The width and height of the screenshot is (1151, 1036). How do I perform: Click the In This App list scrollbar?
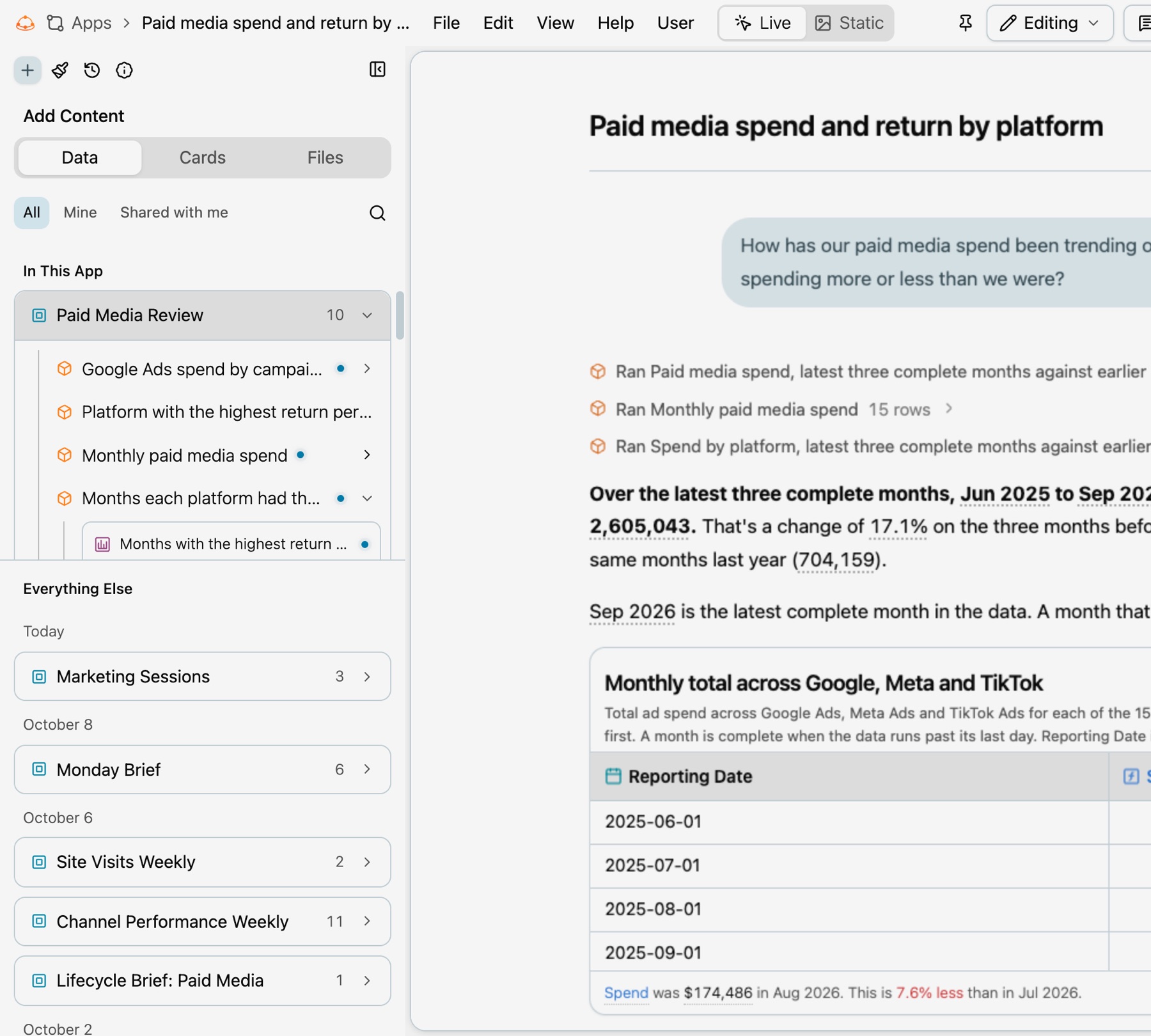(x=400, y=315)
